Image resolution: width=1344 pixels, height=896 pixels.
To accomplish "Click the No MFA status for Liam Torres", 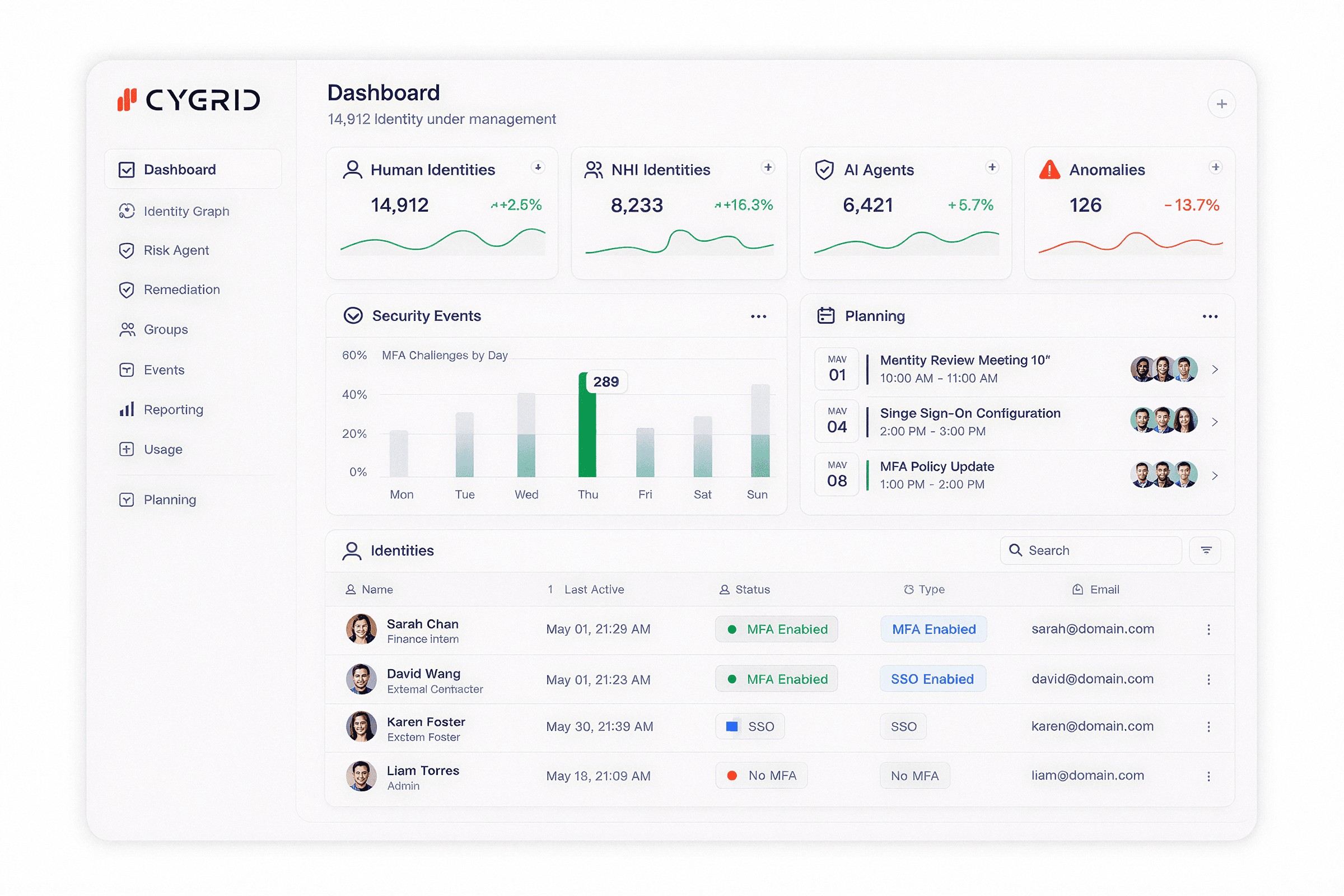I will 761,776.
